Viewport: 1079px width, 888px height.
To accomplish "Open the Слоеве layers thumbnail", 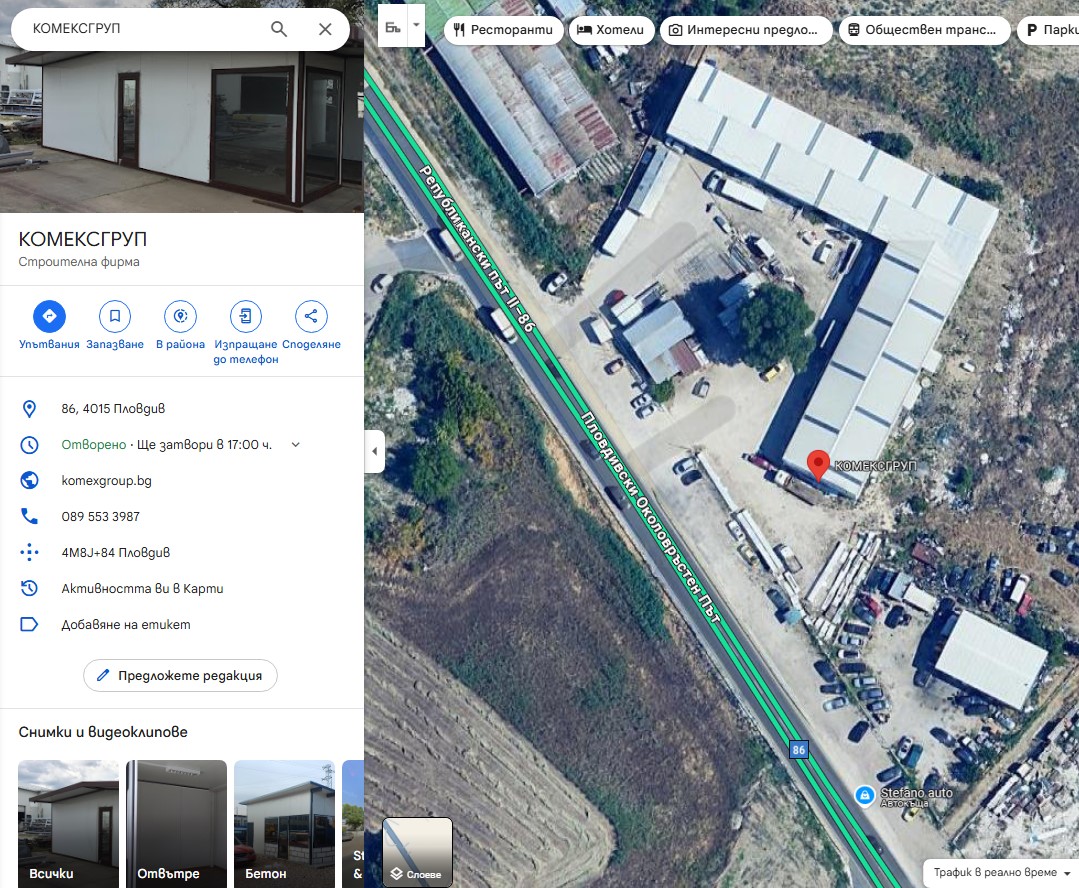I will [418, 852].
